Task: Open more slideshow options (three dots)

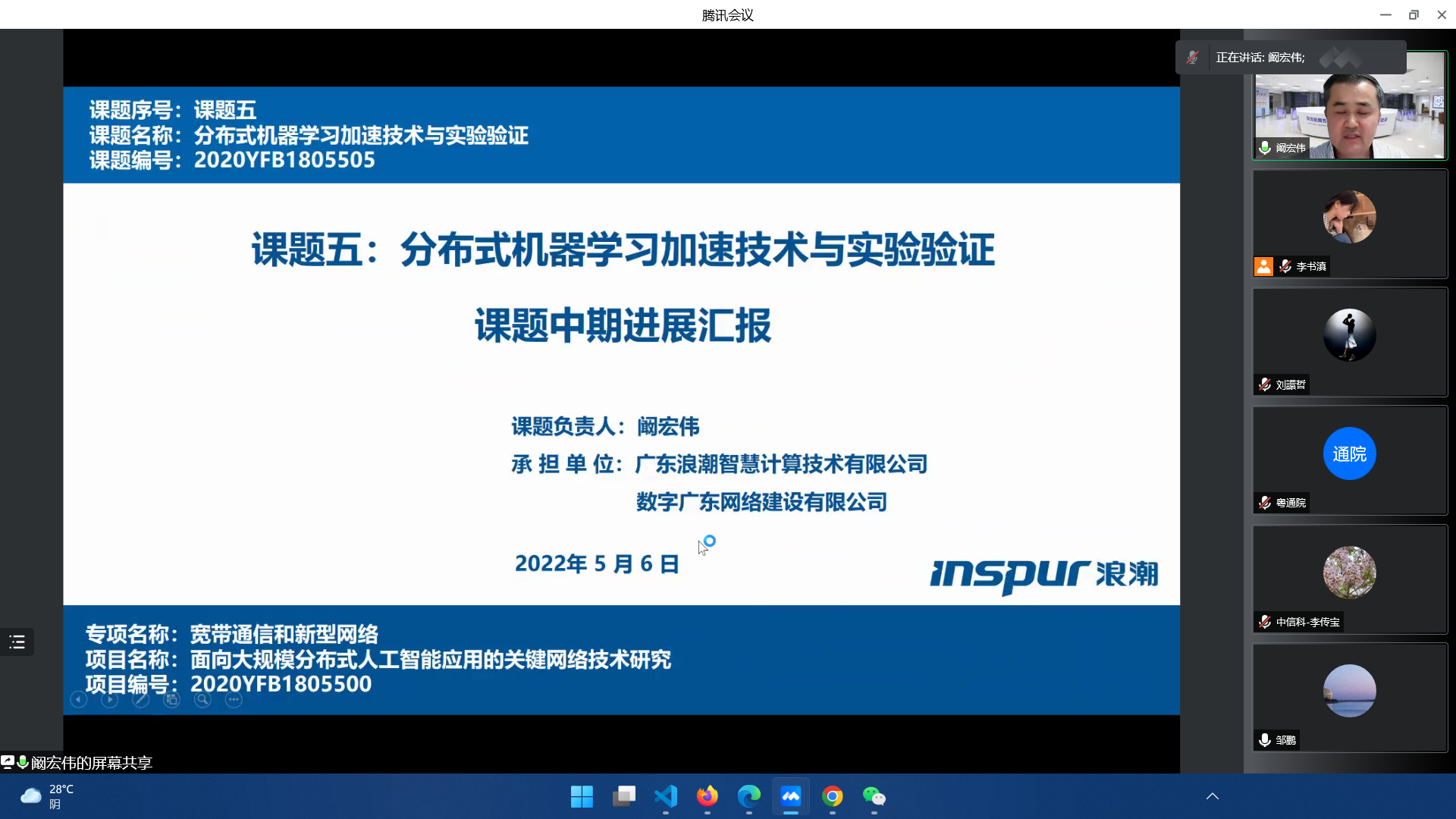Action: (234, 700)
